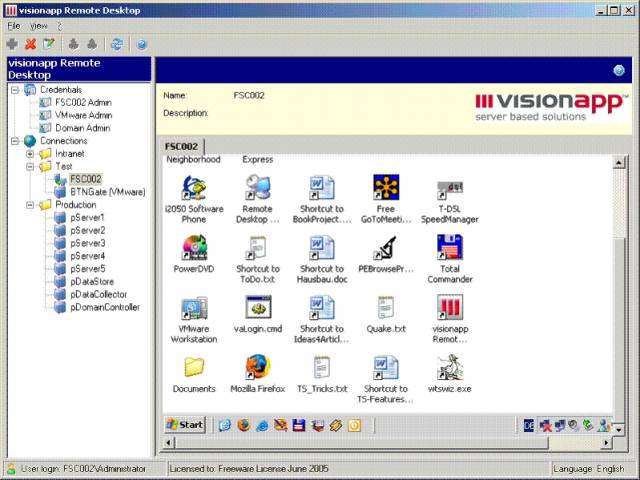This screenshot has width=640, height=480.
Task: Click Firefox icon in remote quick launch
Action: [x=244, y=425]
